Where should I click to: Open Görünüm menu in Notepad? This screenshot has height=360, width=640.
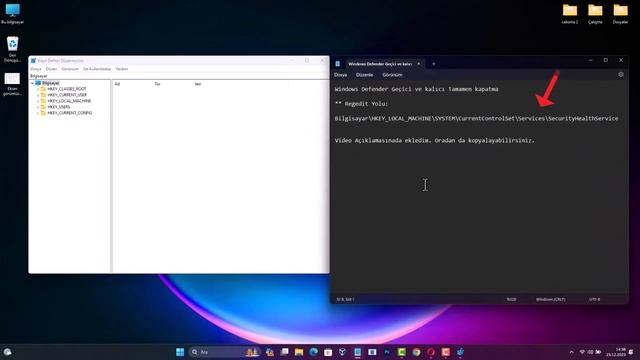point(392,75)
